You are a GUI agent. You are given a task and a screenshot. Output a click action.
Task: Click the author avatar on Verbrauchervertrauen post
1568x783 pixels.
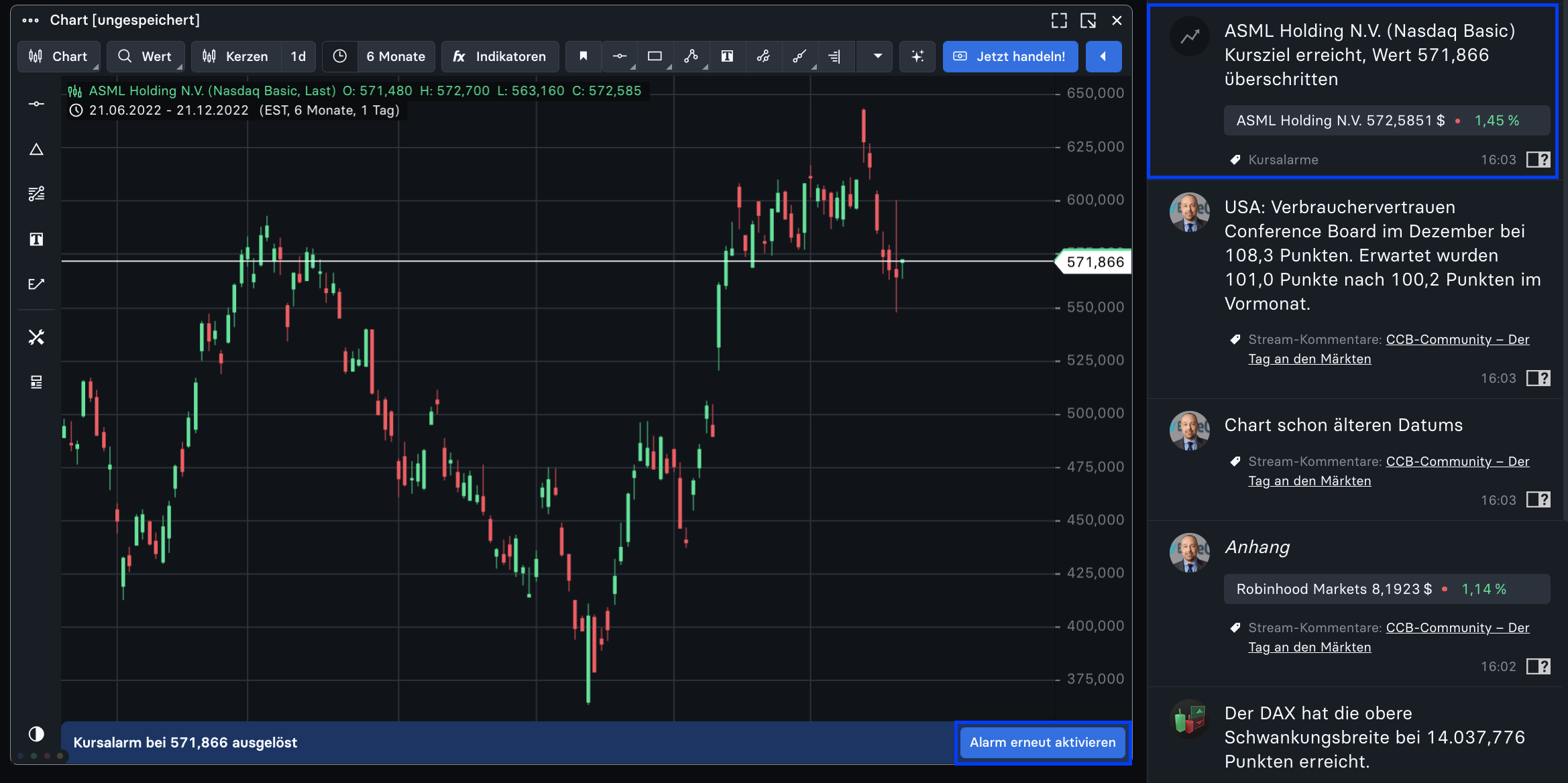point(1190,213)
